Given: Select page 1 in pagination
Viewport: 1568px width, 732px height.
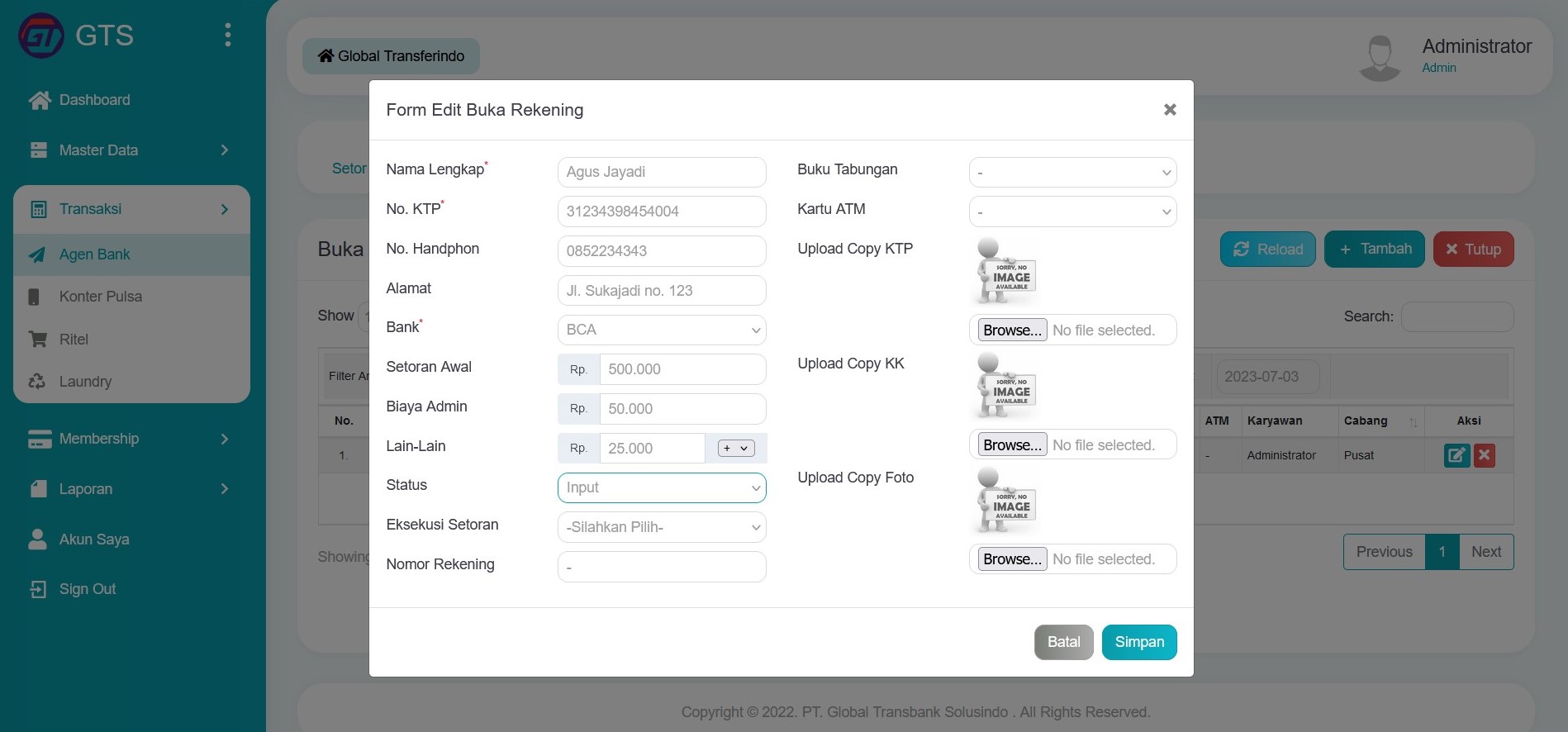Looking at the screenshot, I should [x=1442, y=552].
